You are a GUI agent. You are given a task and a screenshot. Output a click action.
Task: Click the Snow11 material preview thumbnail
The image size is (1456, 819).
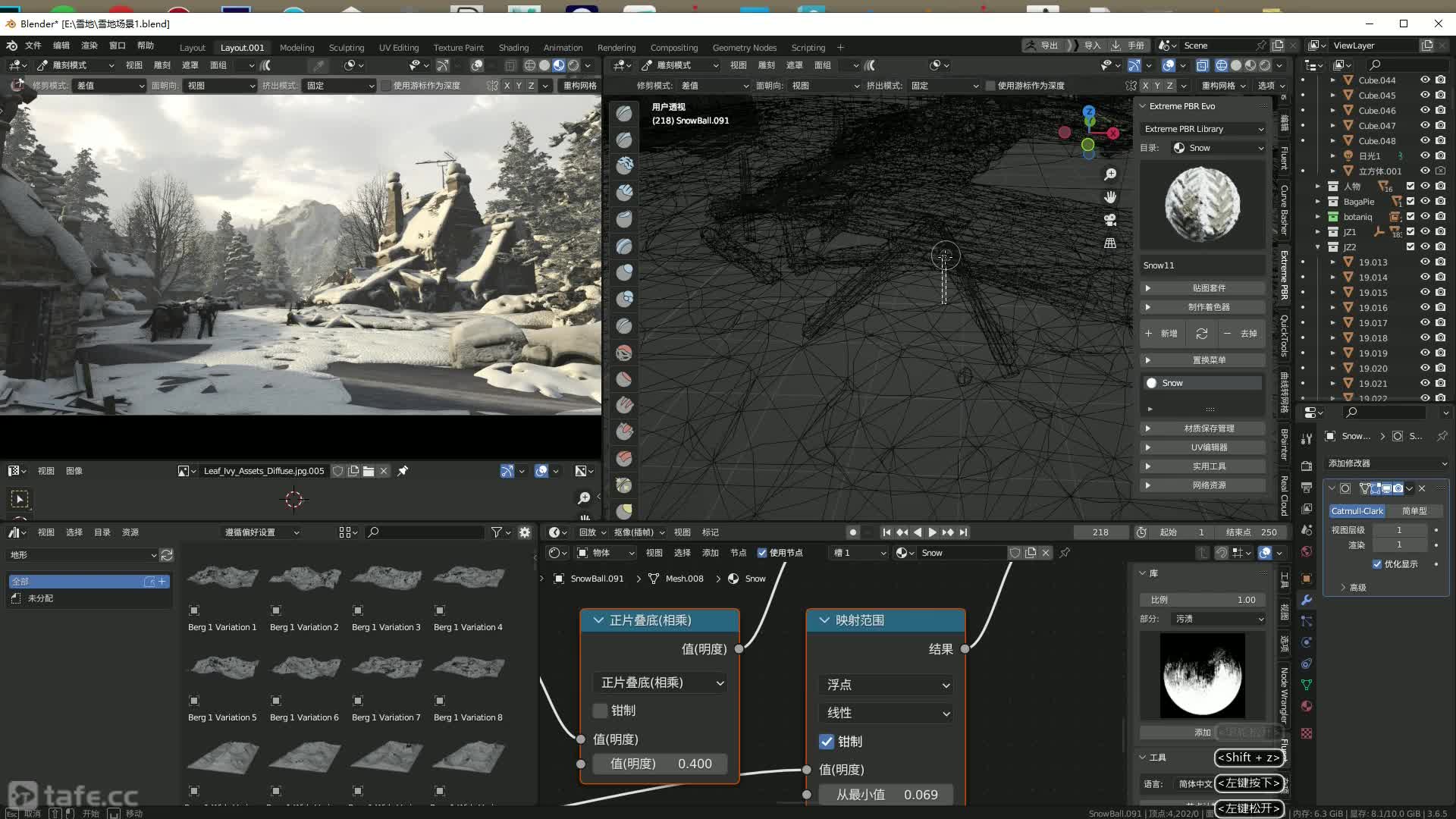tap(1203, 206)
